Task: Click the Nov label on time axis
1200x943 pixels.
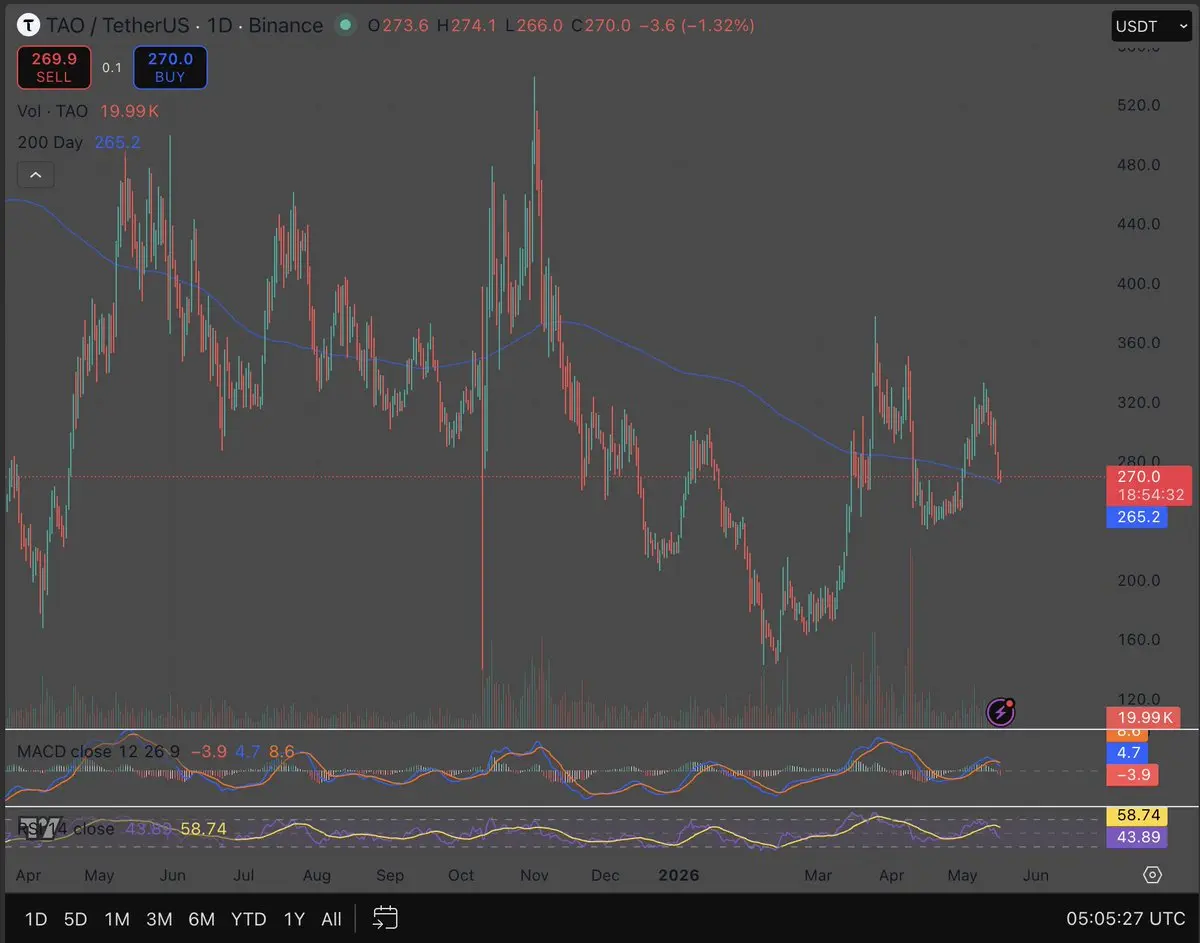Action: click(x=535, y=875)
